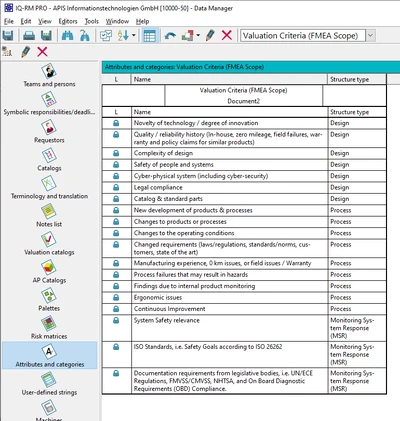The height and width of the screenshot is (421, 400).
Task: Select 'Novelty of technology / degree of innovation' row
Action: tap(244, 123)
